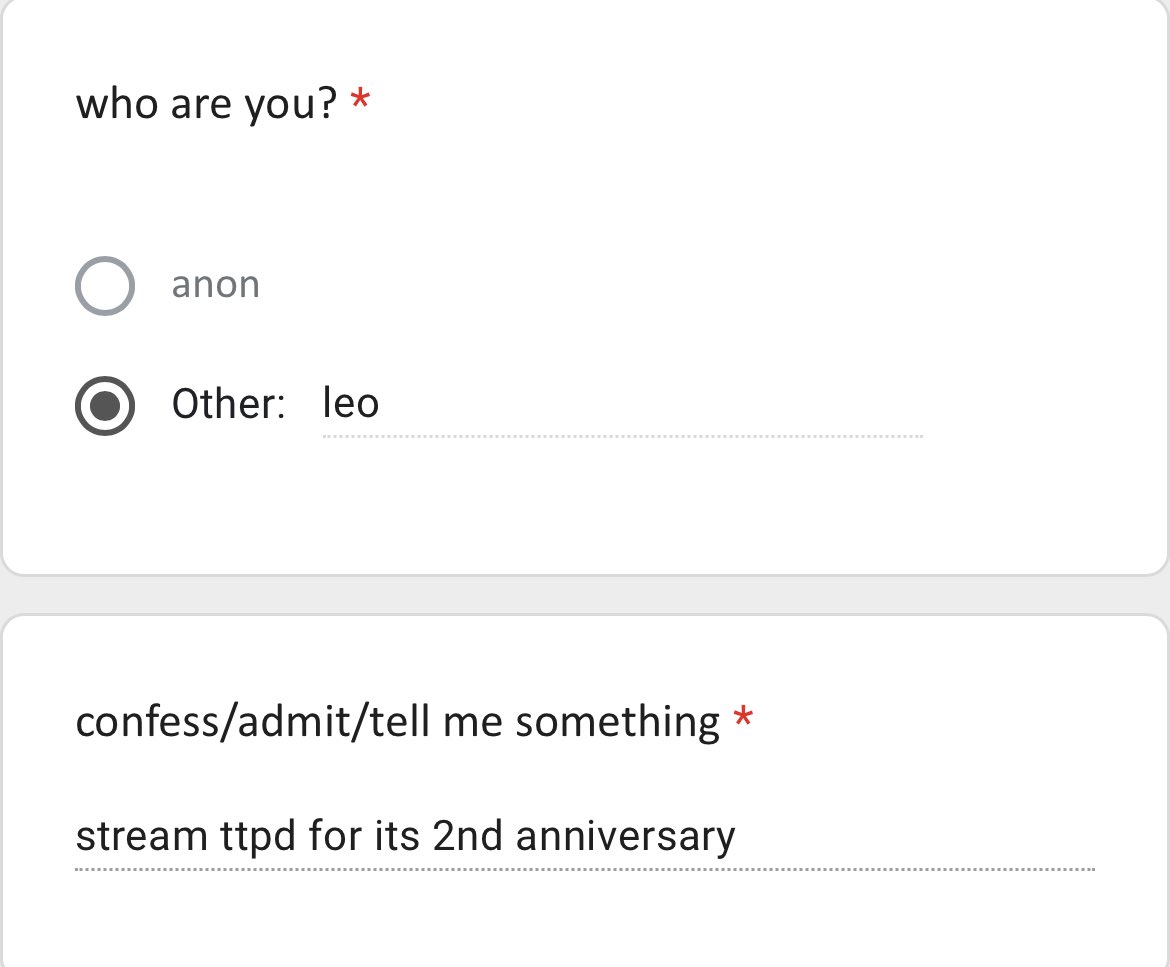
Task: Select the anon radio button
Action: pyautogui.click(x=105, y=286)
